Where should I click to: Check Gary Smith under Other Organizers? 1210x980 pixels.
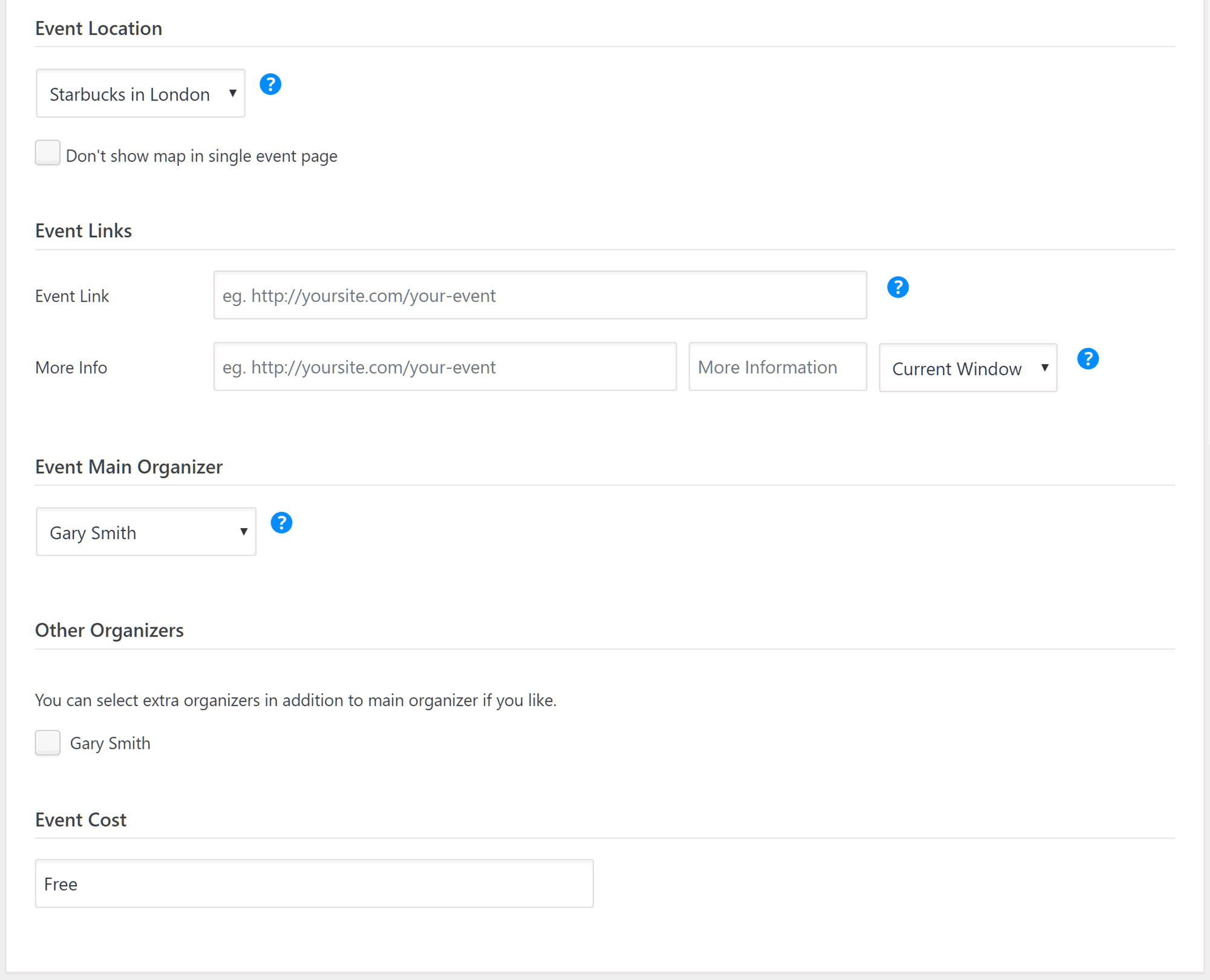48,743
